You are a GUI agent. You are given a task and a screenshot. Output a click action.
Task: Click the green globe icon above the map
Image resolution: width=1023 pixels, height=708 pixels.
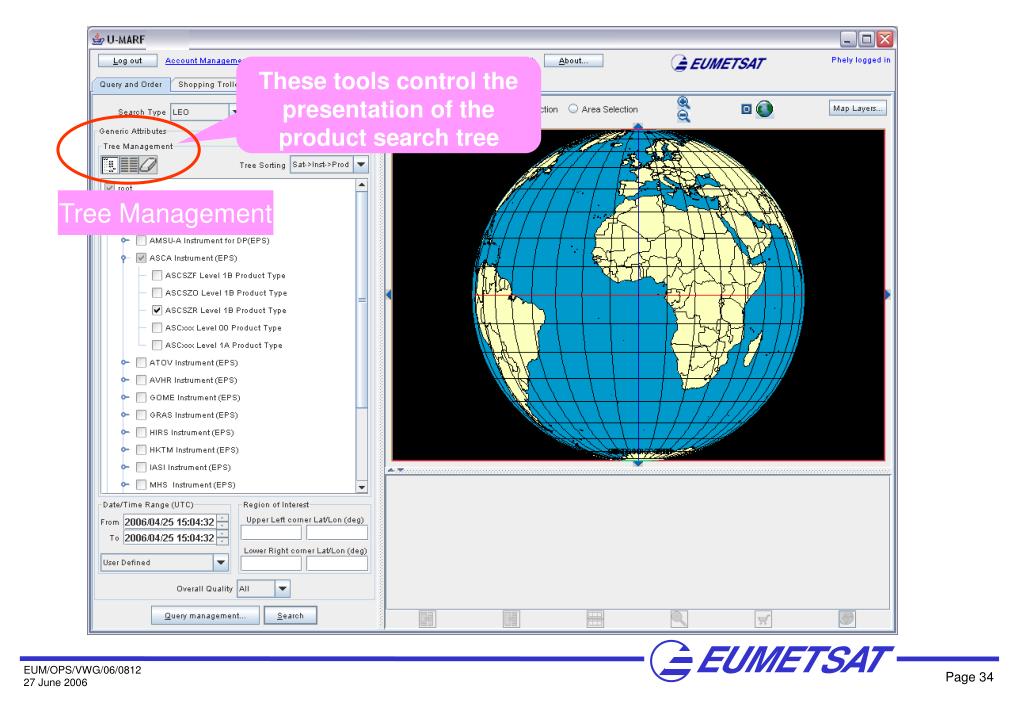pyautogui.click(x=764, y=109)
